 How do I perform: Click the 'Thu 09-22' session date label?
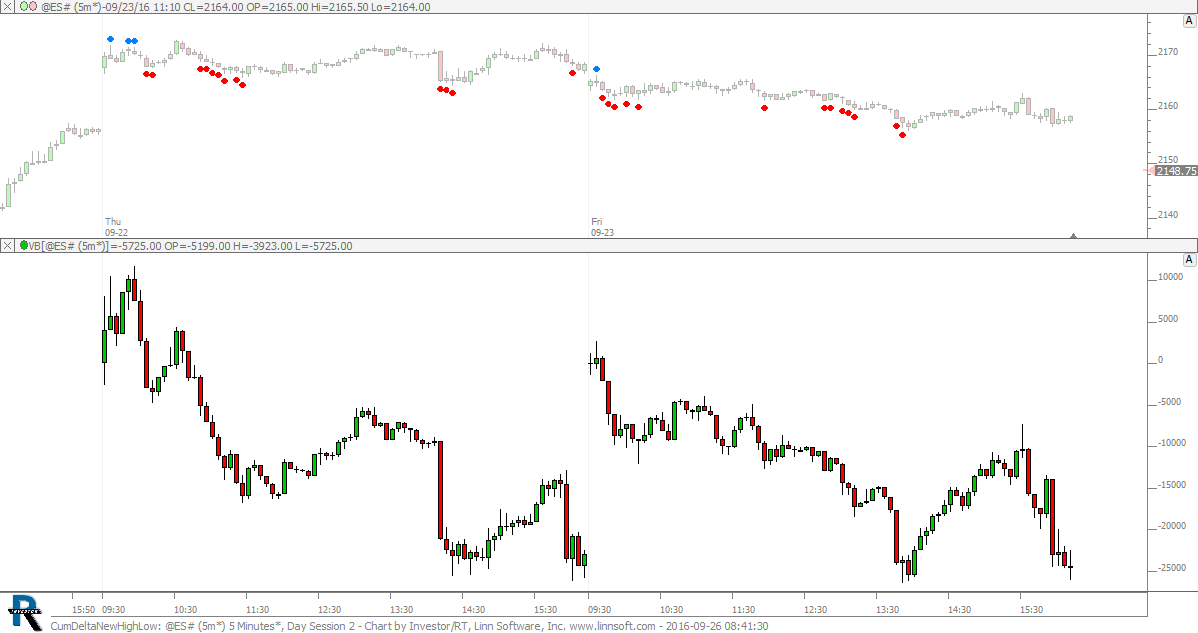pos(116,227)
